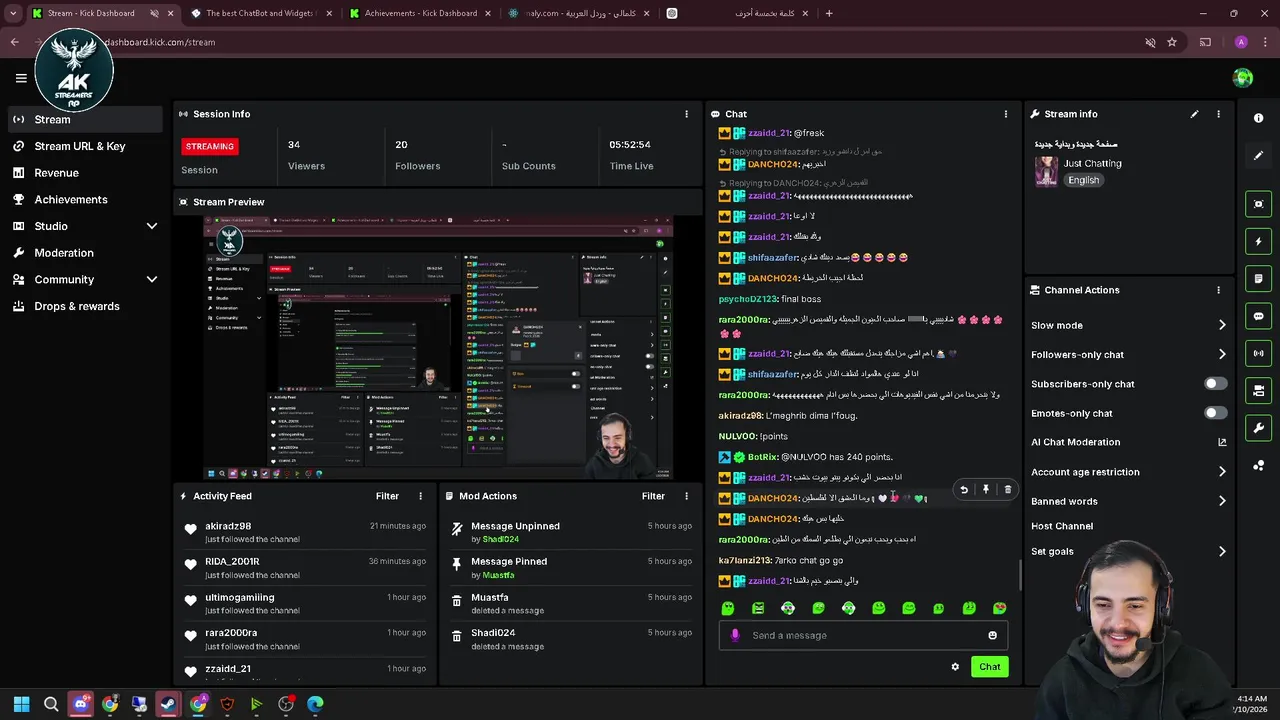
Task: Expand the Community sidebar section
Action: click(x=152, y=280)
